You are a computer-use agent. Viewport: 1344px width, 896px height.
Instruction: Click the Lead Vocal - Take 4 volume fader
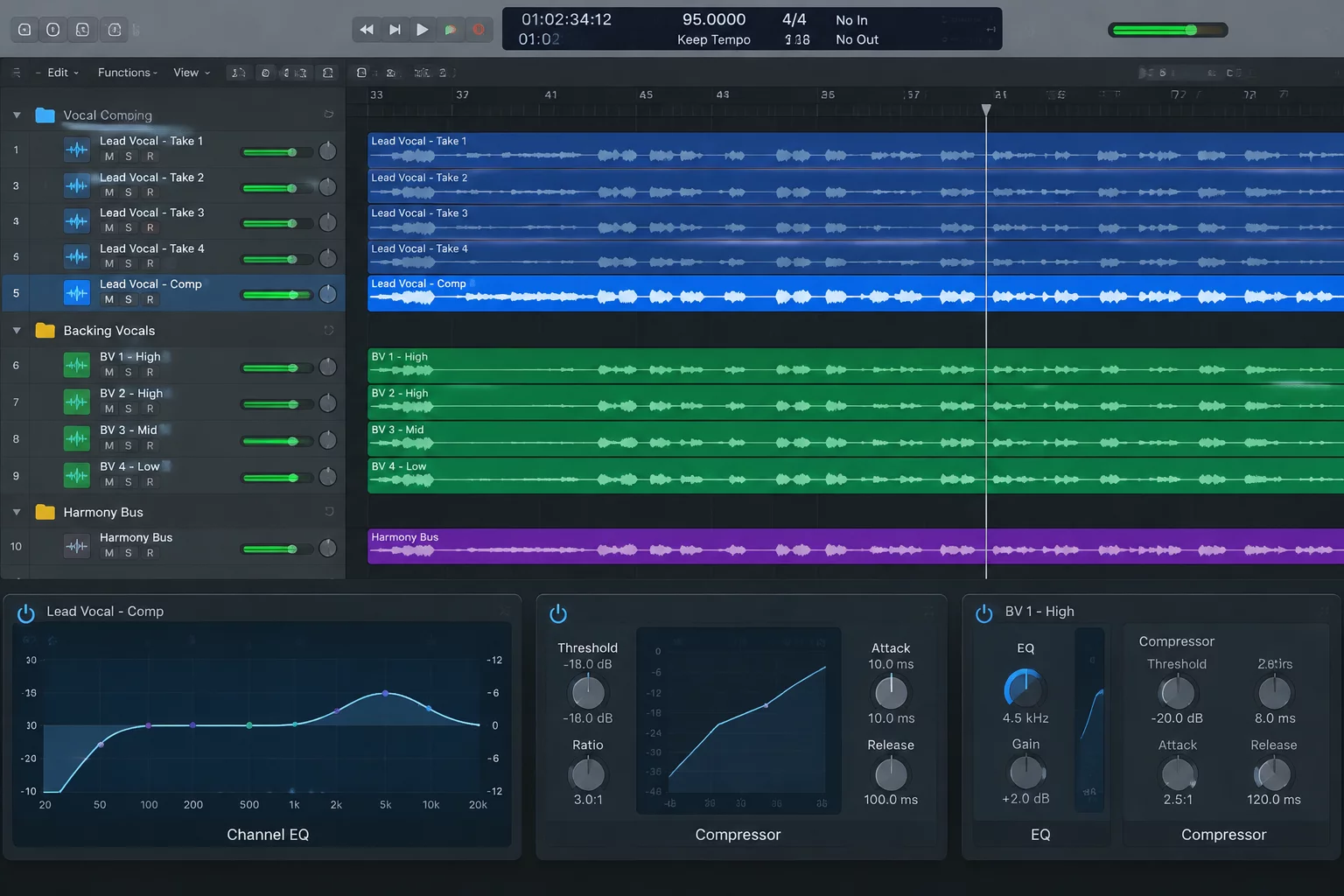[277, 259]
